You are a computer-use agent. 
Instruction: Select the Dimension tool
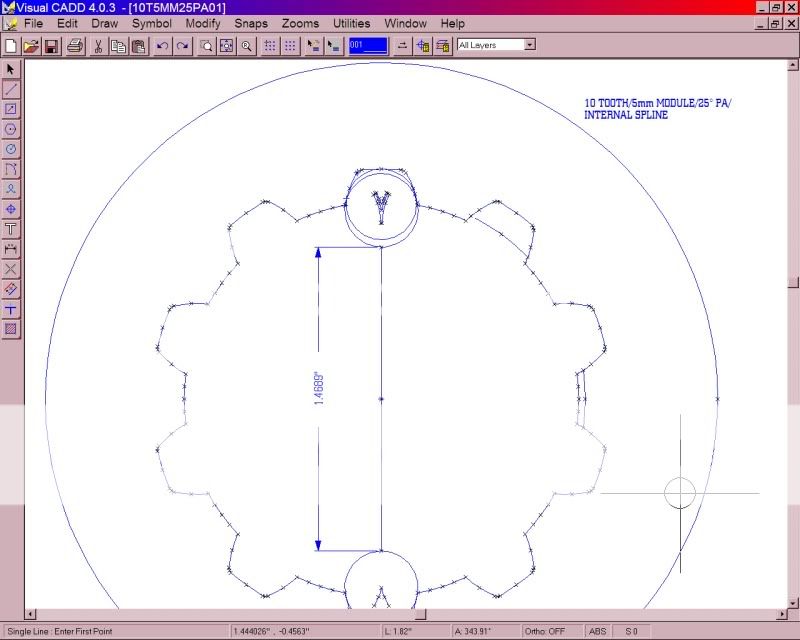point(11,249)
